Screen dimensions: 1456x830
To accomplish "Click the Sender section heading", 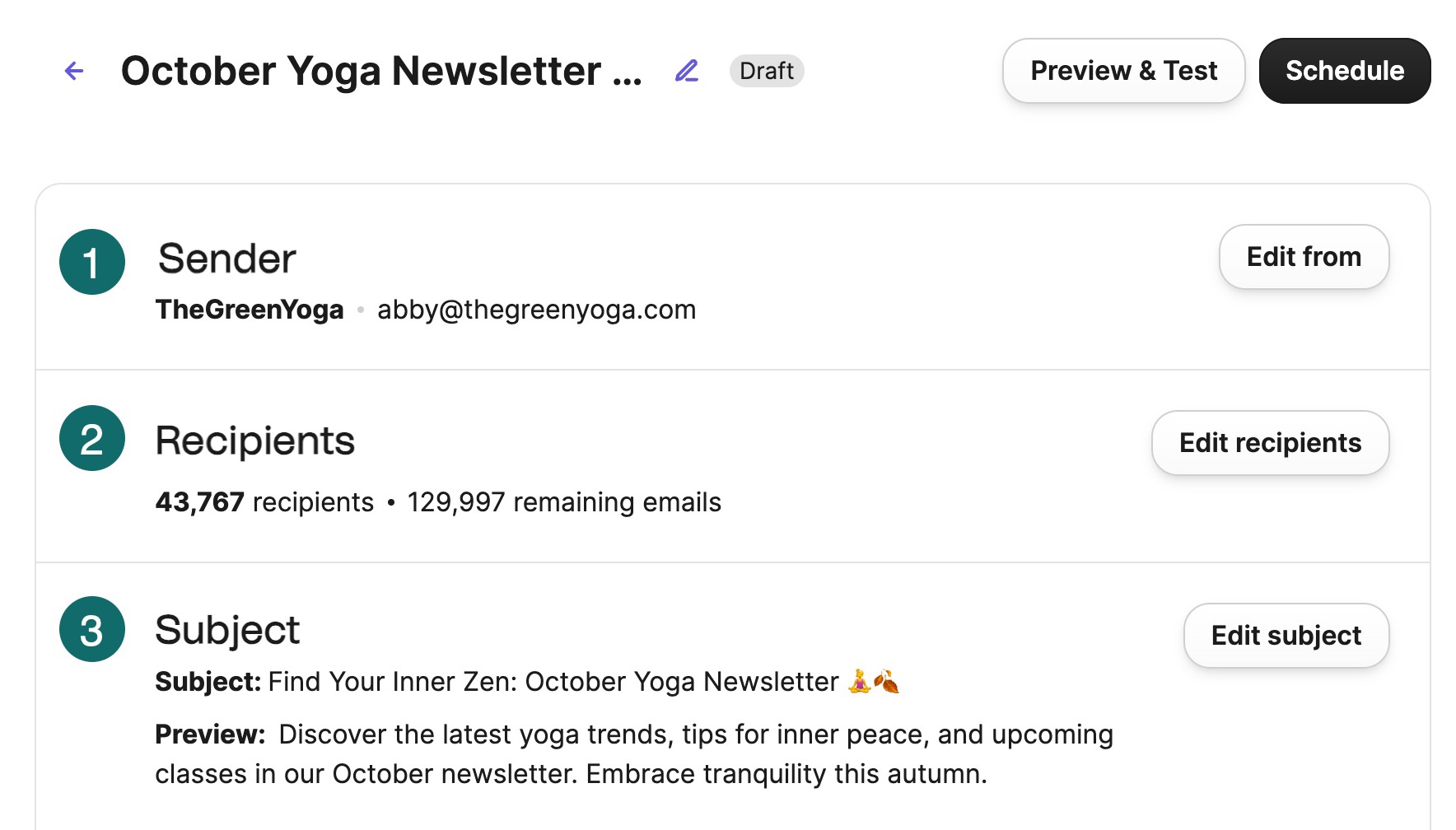I will (226, 259).
